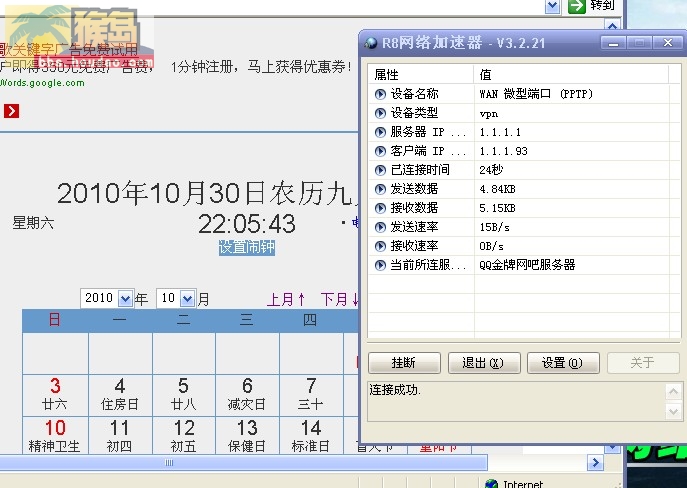Image resolution: width=687 pixels, height=488 pixels.
Task: Click the Words.google.com ad link
Action: click(x=42, y=83)
